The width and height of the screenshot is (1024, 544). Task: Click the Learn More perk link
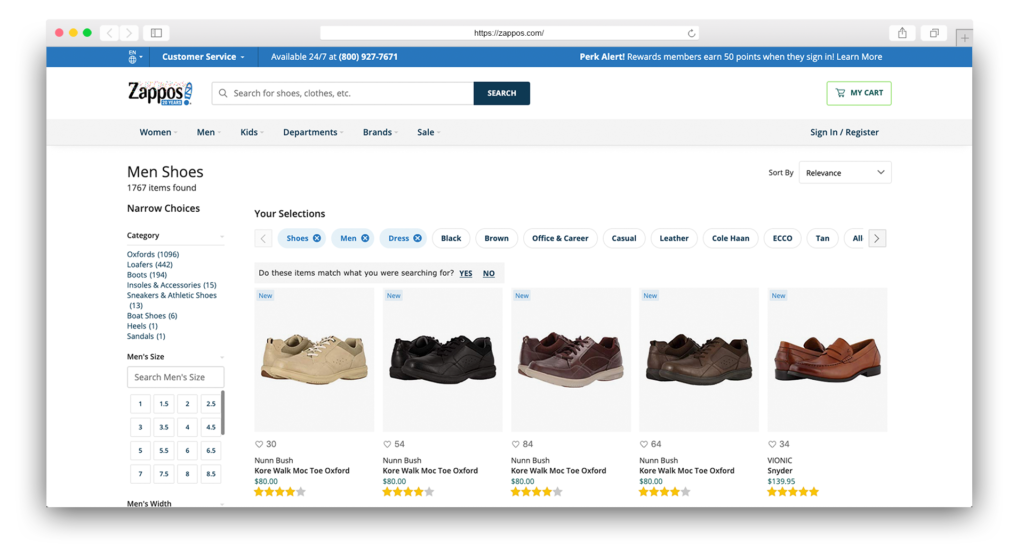tap(859, 57)
